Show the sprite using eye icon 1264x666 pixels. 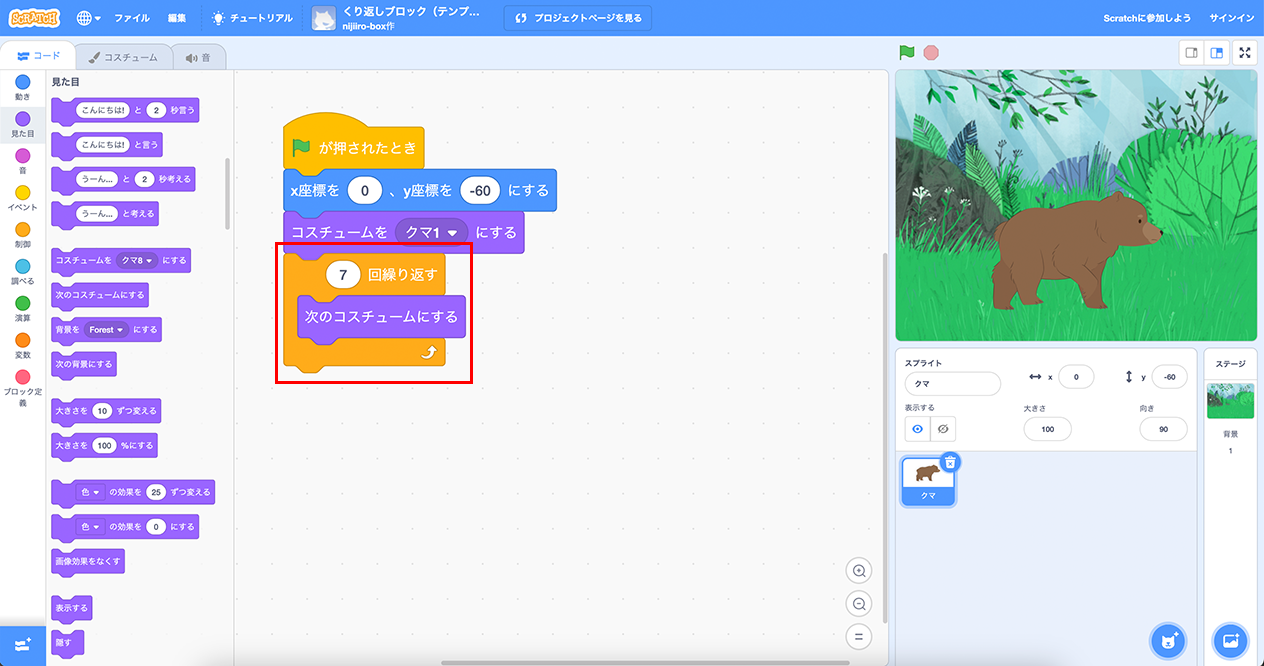pos(917,429)
